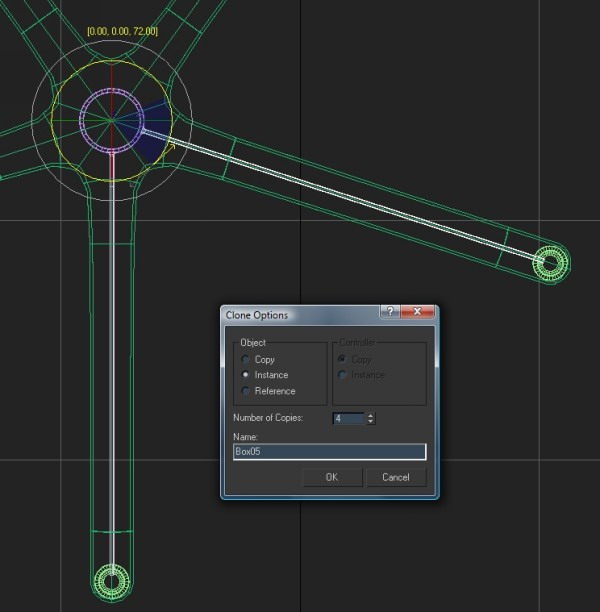Choose the Instance radio button under Object
Screen dimensions: 600x612
point(247,375)
